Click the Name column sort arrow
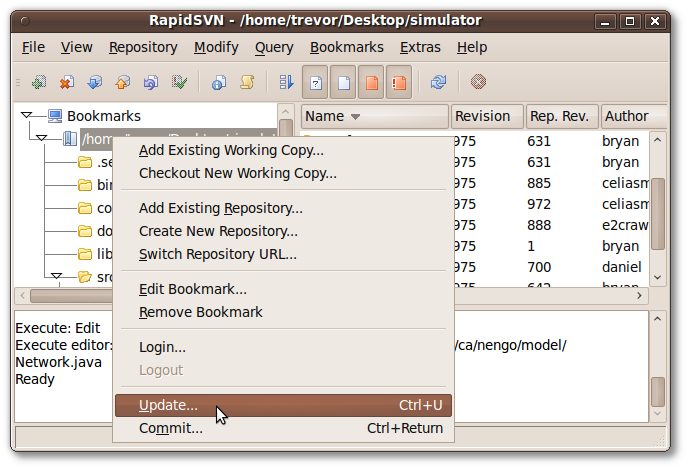Image resolution: width=688 pixels, height=469 pixels. click(x=355, y=117)
